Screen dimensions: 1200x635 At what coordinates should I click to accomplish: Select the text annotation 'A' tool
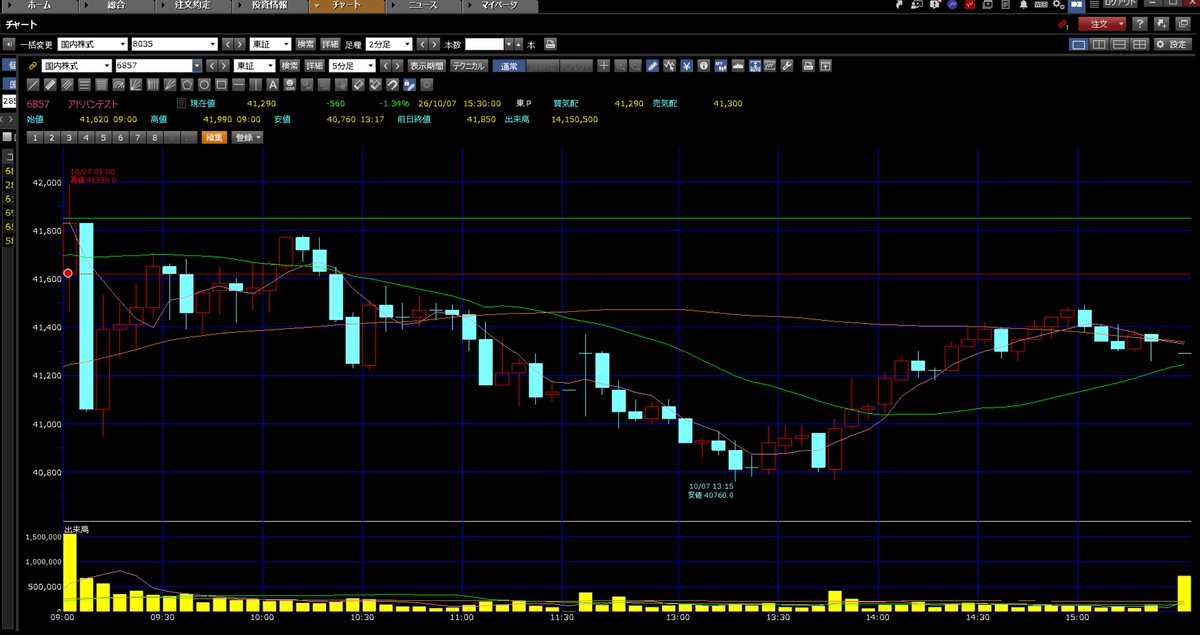click(272, 84)
